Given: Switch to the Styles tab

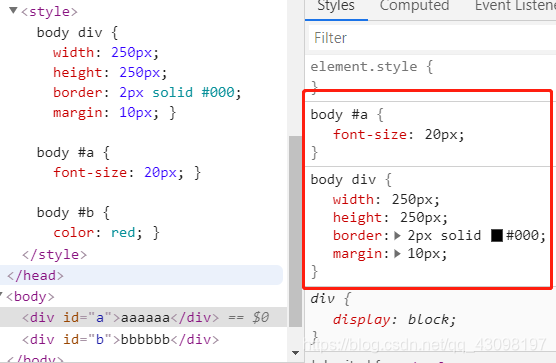Looking at the screenshot, I should [x=336, y=6].
